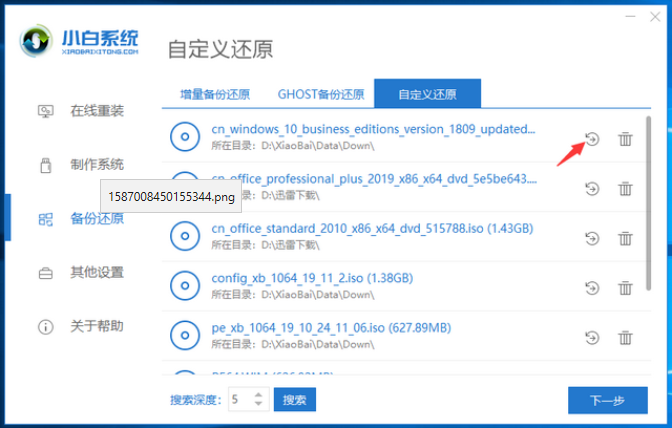This screenshot has height=428, width=672.
Task: Click the file list vertical scrollbar
Action: click(x=648, y=200)
